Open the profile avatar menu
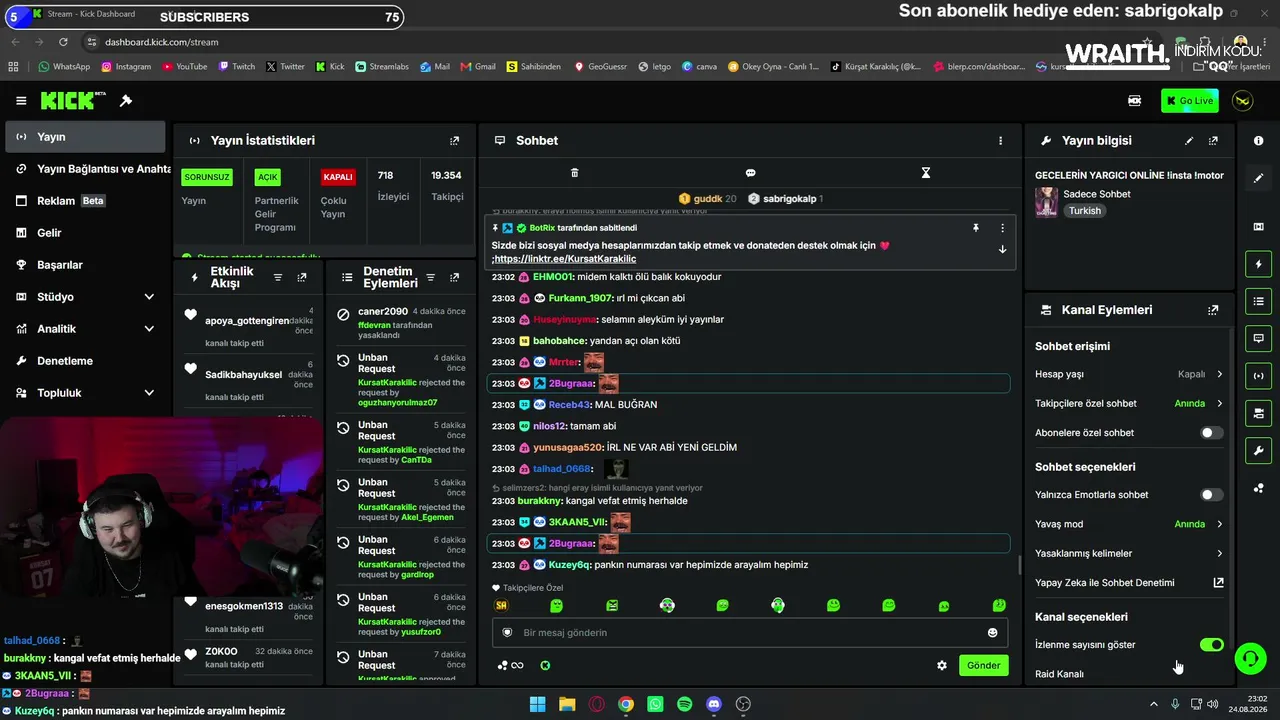The height and width of the screenshot is (720, 1280). coord(1243,101)
